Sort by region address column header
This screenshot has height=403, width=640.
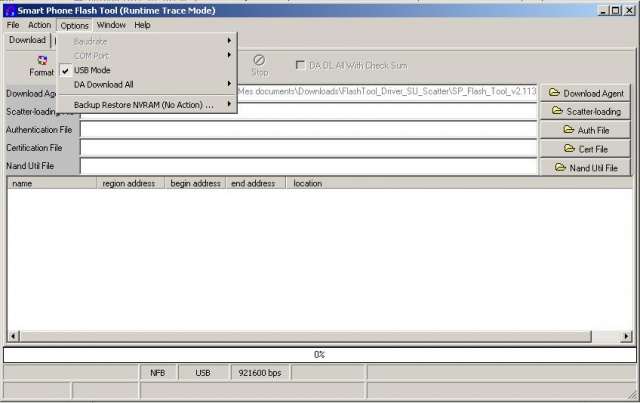pyautogui.click(x=131, y=183)
